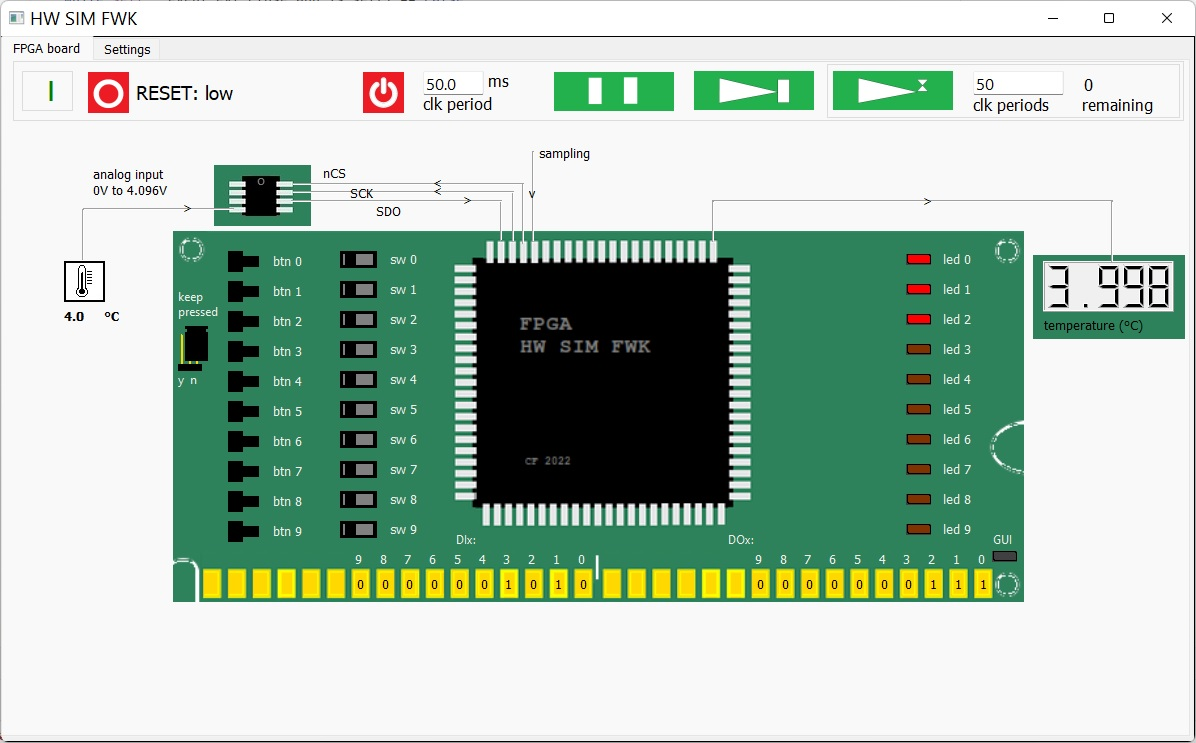Viewport: 1196px width, 743px height.
Task: Pause the simulation clock
Action: 614,91
